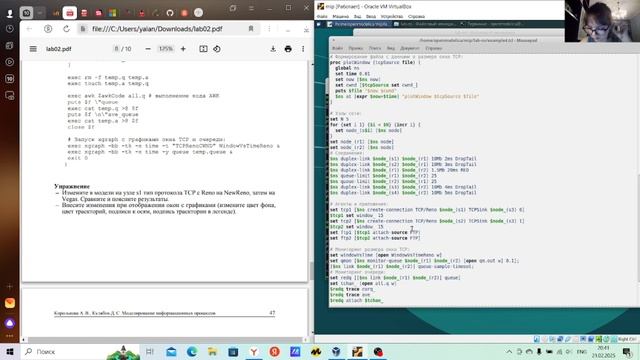Go back in the browser
Image resolution: width=640 pixels, height=360 pixels.
point(29,29)
